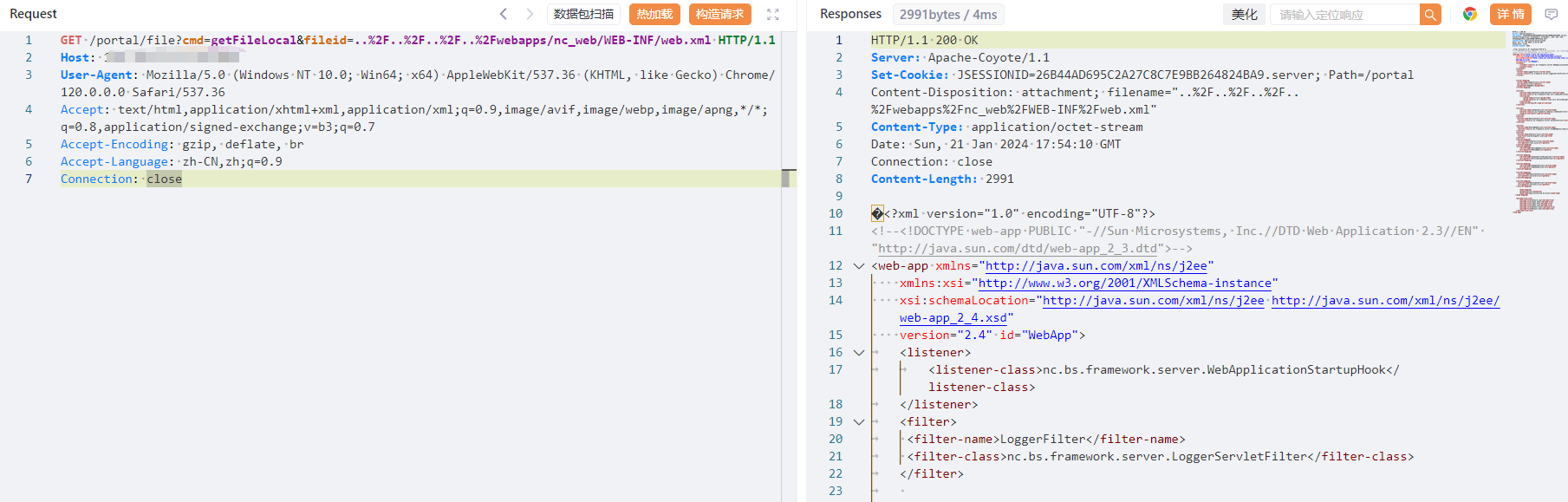Click the HTTP/1.1 200 OK status line

pos(924,40)
